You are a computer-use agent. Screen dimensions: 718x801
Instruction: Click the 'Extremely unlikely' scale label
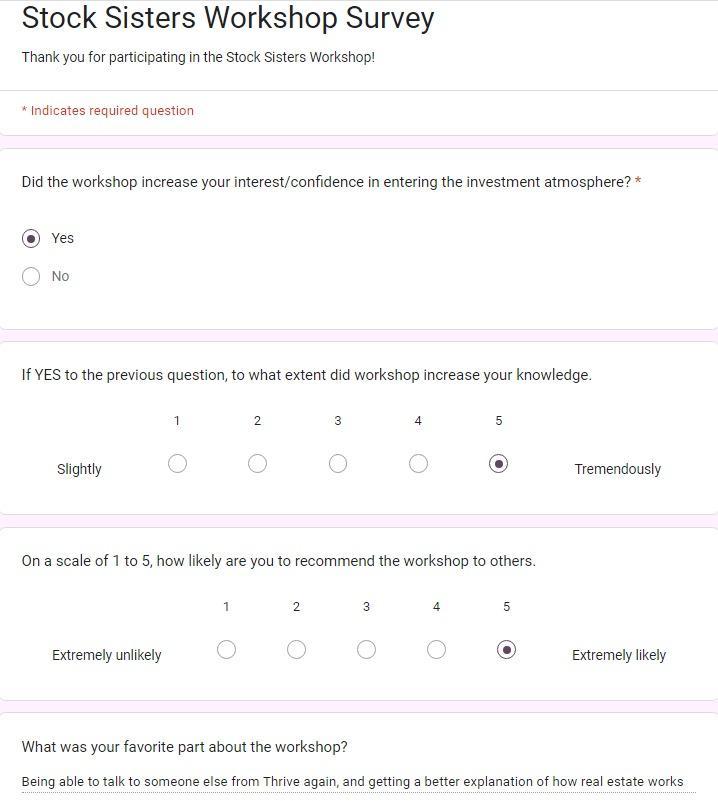coord(106,655)
